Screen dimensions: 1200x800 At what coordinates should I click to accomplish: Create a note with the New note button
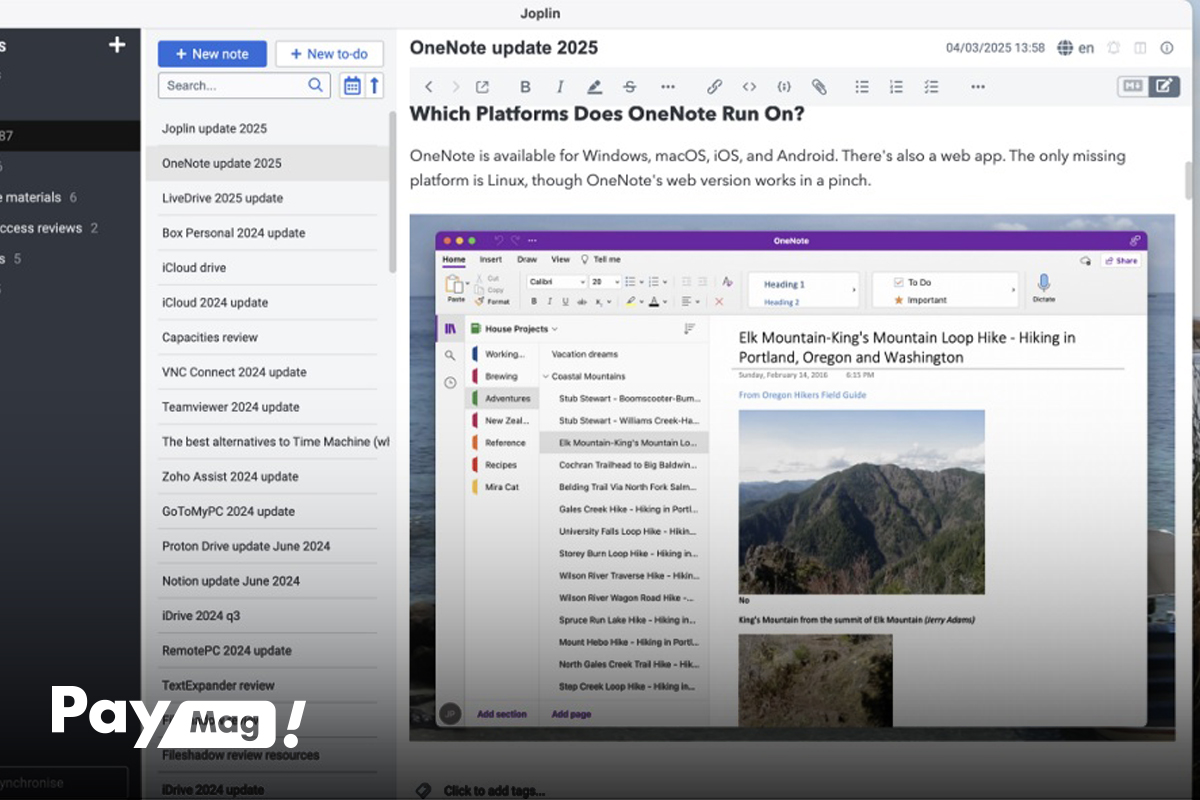point(212,54)
